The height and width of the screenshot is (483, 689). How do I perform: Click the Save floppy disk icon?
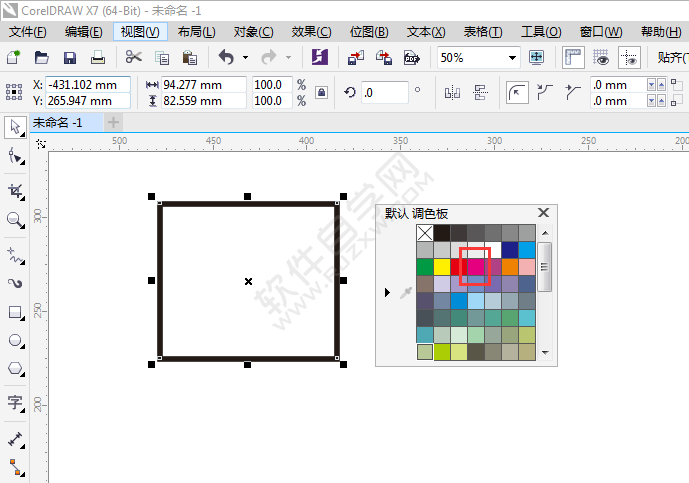coord(70,58)
